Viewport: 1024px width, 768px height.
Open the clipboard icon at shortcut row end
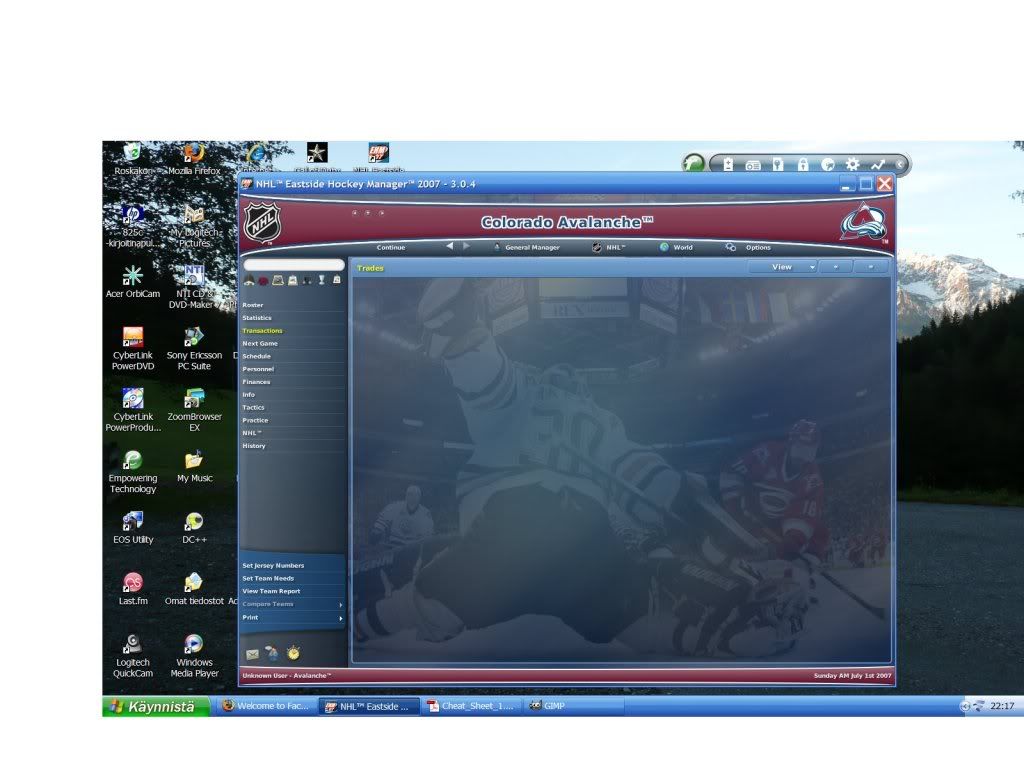point(337,280)
